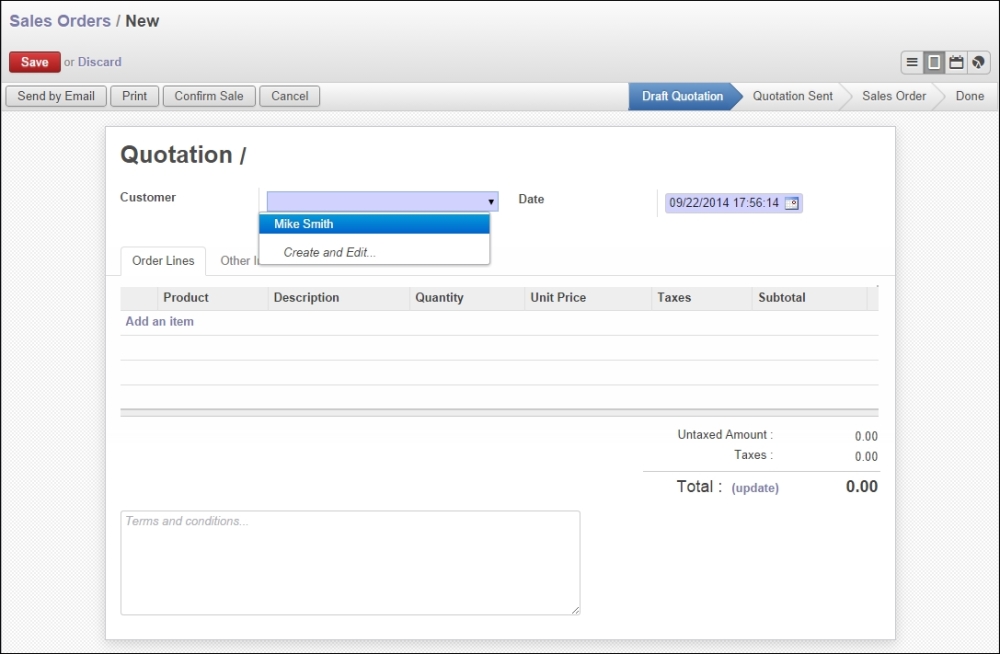Image resolution: width=1000 pixels, height=654 pixels.
Task: Expand the Customer dropdown arrow
Action: 489,201
